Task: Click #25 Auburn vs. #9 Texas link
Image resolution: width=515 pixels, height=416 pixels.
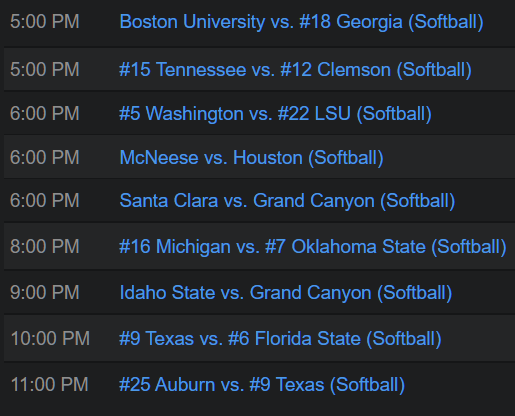Action: (x=262, y=385)
